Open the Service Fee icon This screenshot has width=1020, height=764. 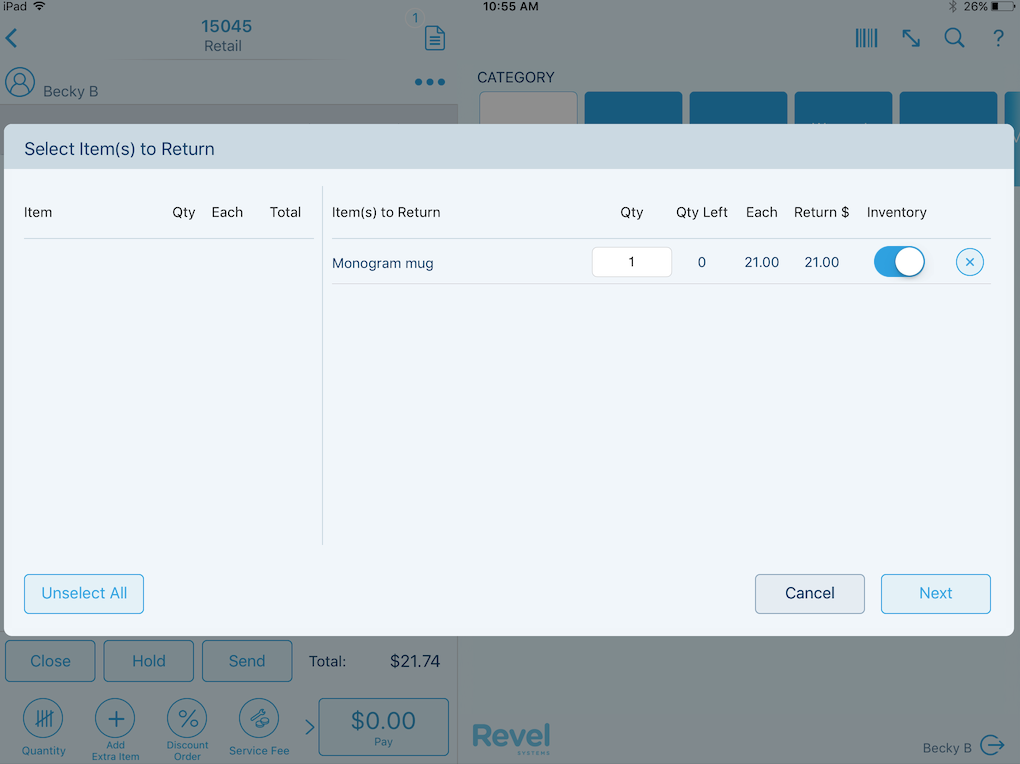tap(259, 719)
